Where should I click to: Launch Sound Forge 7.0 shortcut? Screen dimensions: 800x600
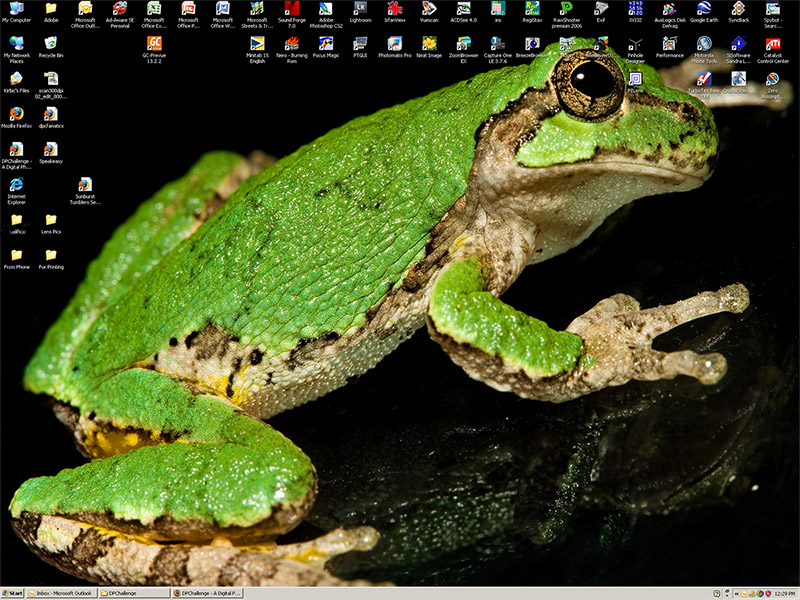(292, 14)
